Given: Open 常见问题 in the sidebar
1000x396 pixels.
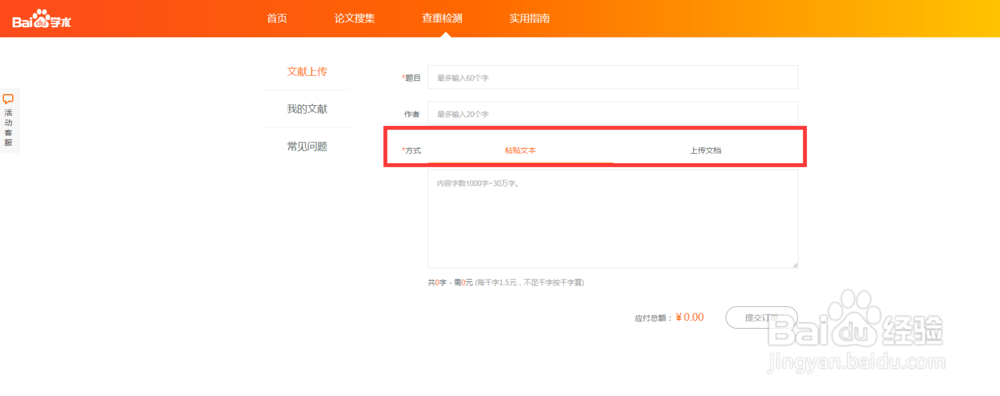Looking at the screenshot, I should 307,147.
